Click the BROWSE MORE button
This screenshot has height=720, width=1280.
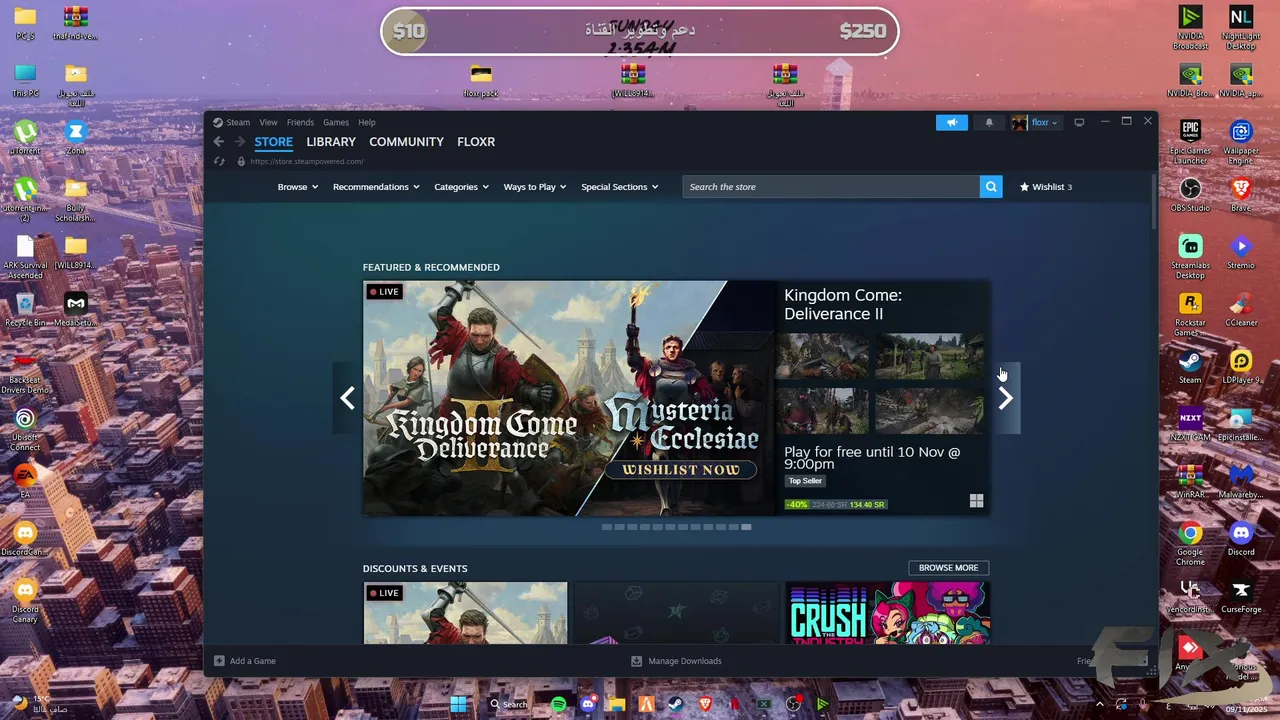click(948, 568)
